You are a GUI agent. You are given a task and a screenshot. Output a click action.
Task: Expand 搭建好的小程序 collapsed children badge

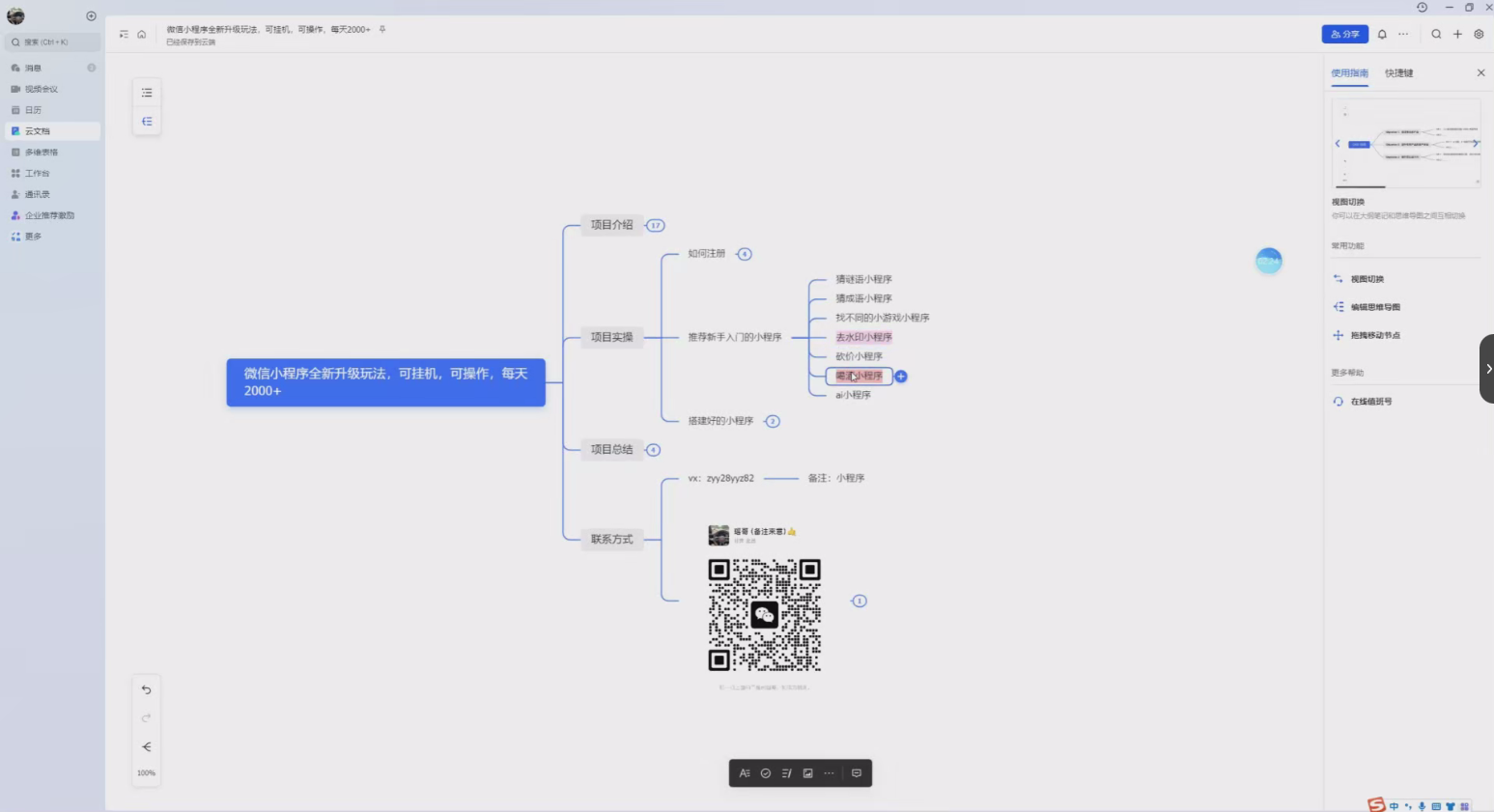click(x=772, y=422)
